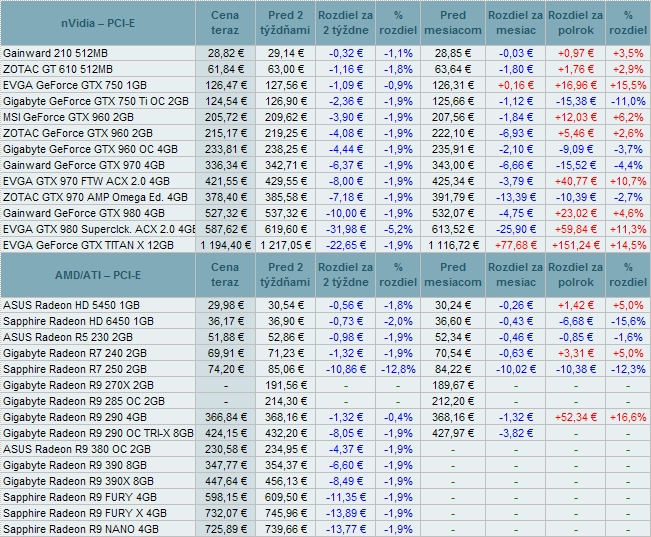Viewport: 651px width, 537px height.
Task: Click ASUS Radeon R5 230 2GB name
Action: [x=68, y=337]
